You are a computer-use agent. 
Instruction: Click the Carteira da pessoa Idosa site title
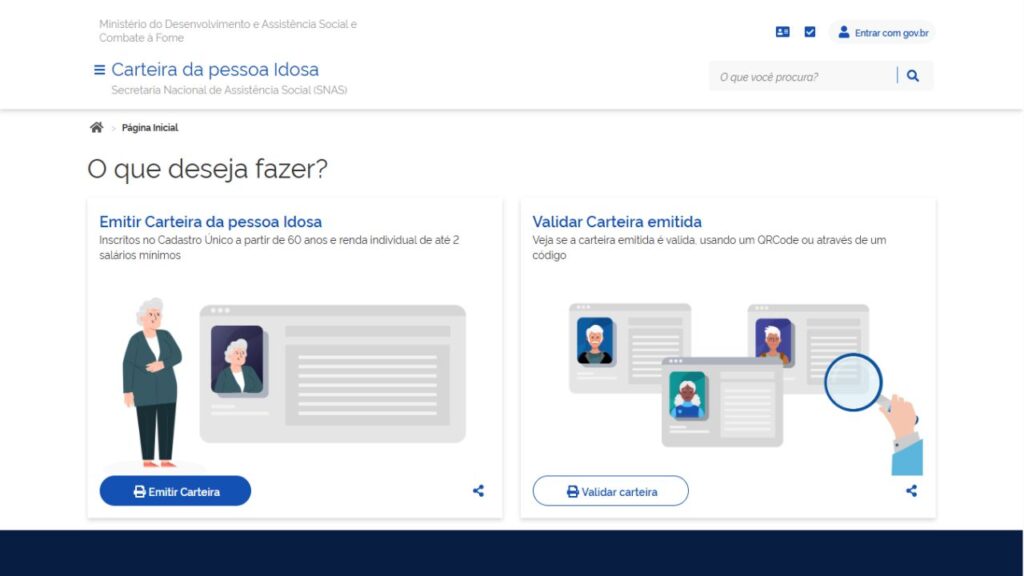[215, 70]
